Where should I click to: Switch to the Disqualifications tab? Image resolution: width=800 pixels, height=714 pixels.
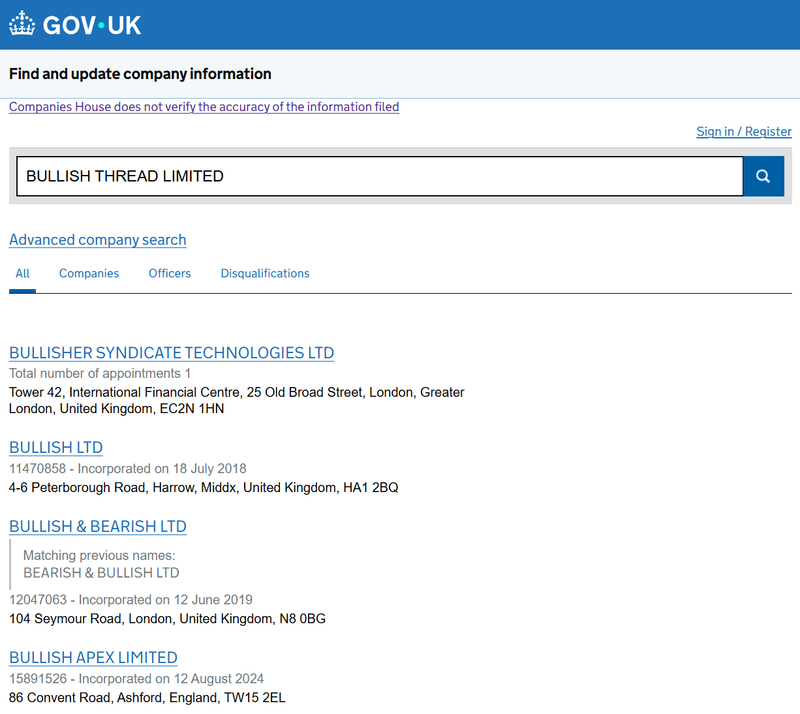click(x=265, y=274)
